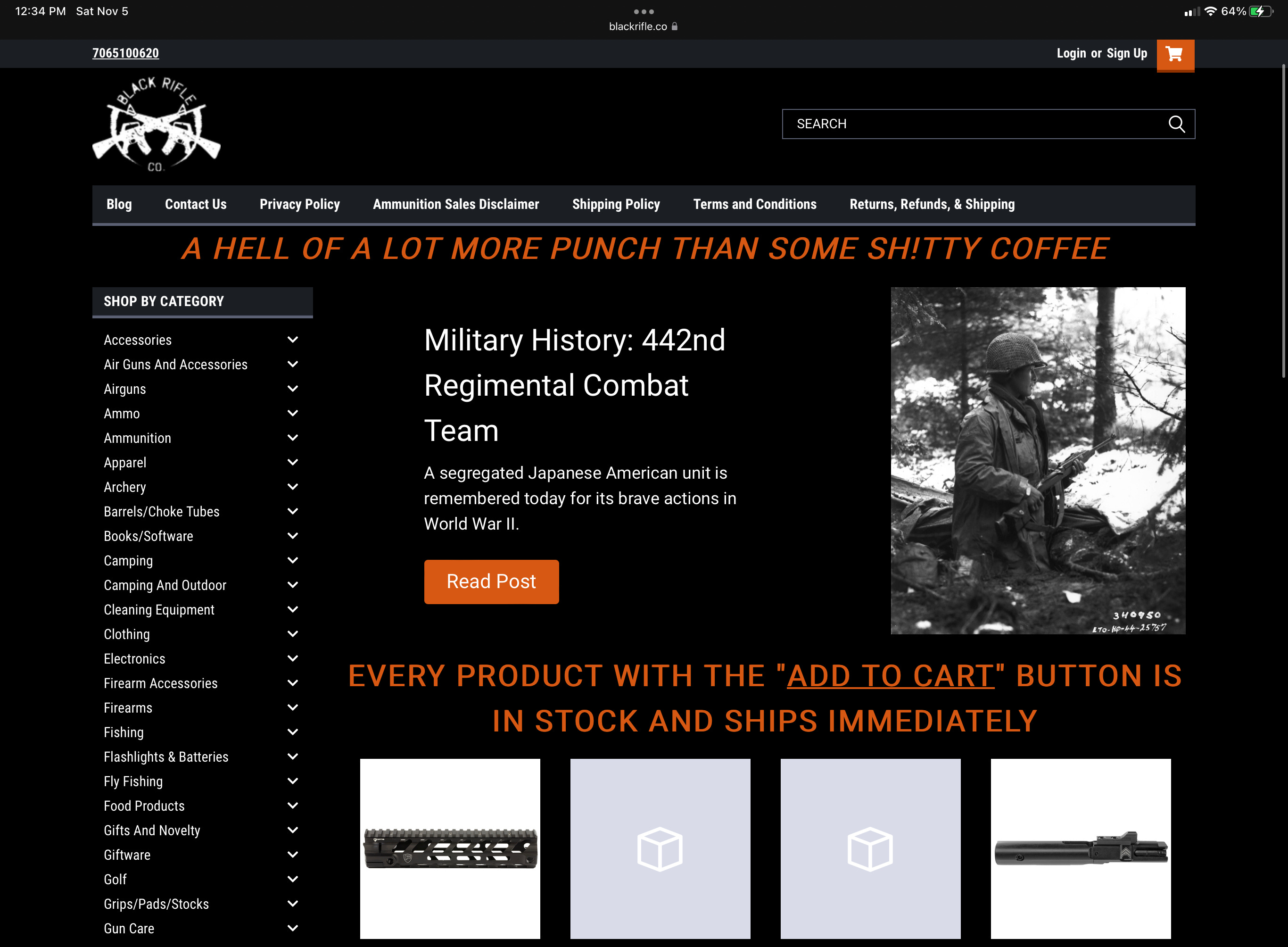Call phone number 7065100620 link
The width and height of the screenshot is (1288, 947).
(125, 53)
